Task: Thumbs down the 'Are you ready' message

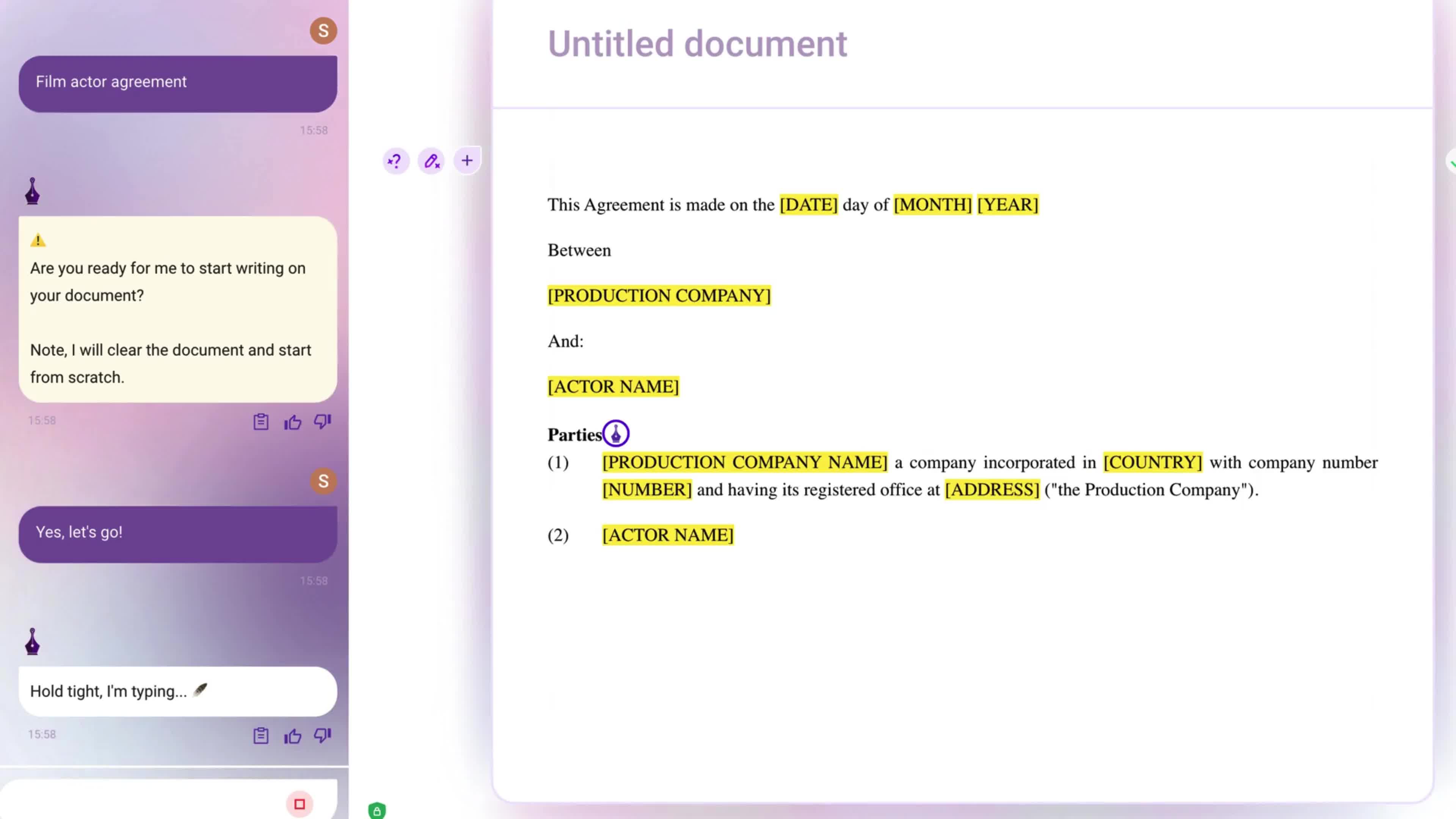Action: pyautogui.click(x=323, y=422)
